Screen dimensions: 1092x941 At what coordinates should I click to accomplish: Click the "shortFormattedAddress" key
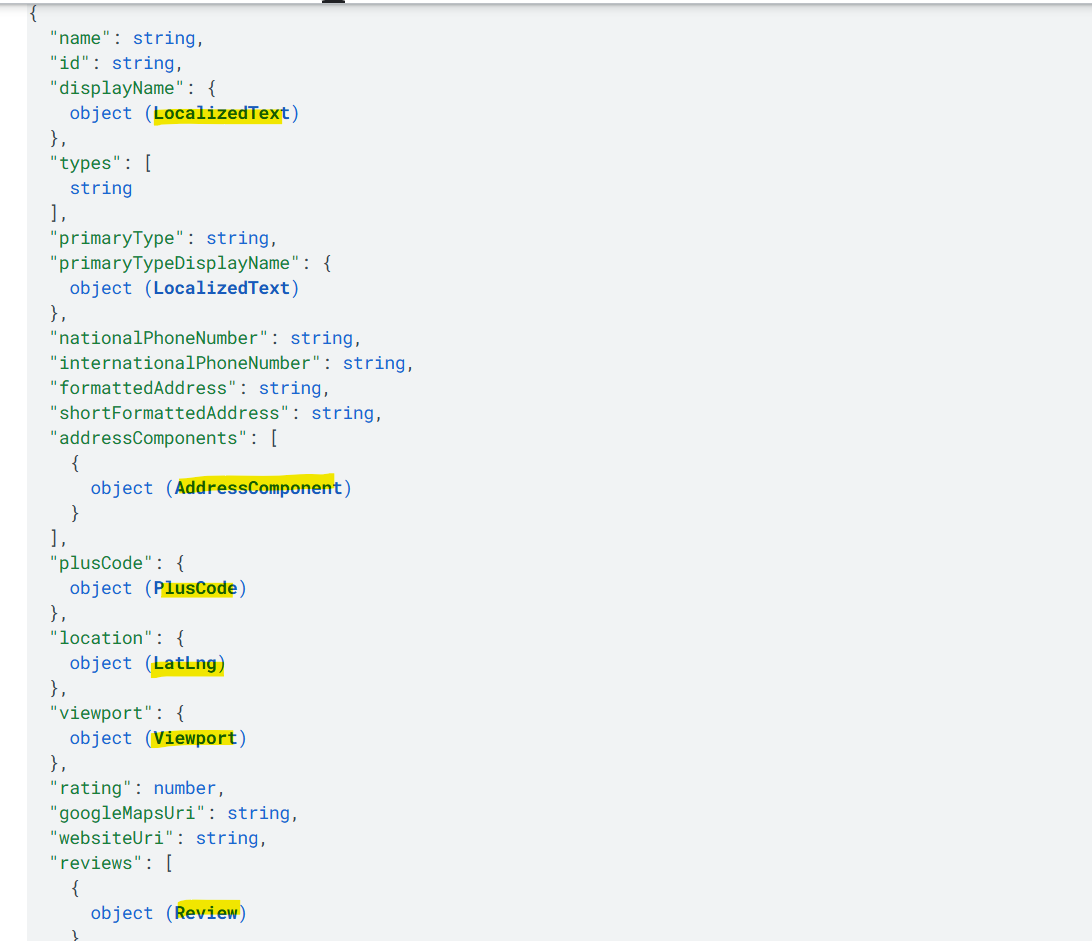[169, 414]
